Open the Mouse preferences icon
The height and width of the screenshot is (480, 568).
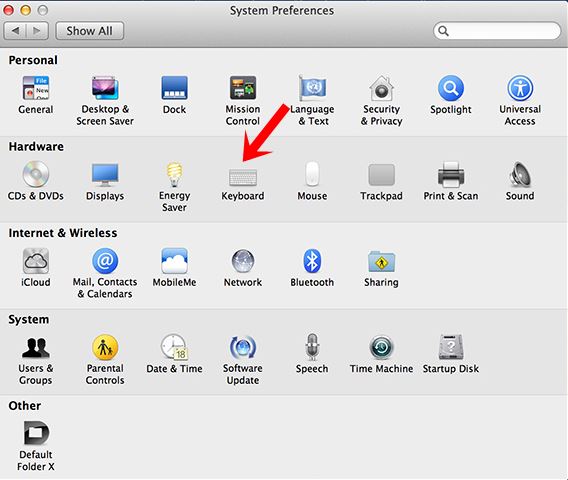click(x=312, y=174)
